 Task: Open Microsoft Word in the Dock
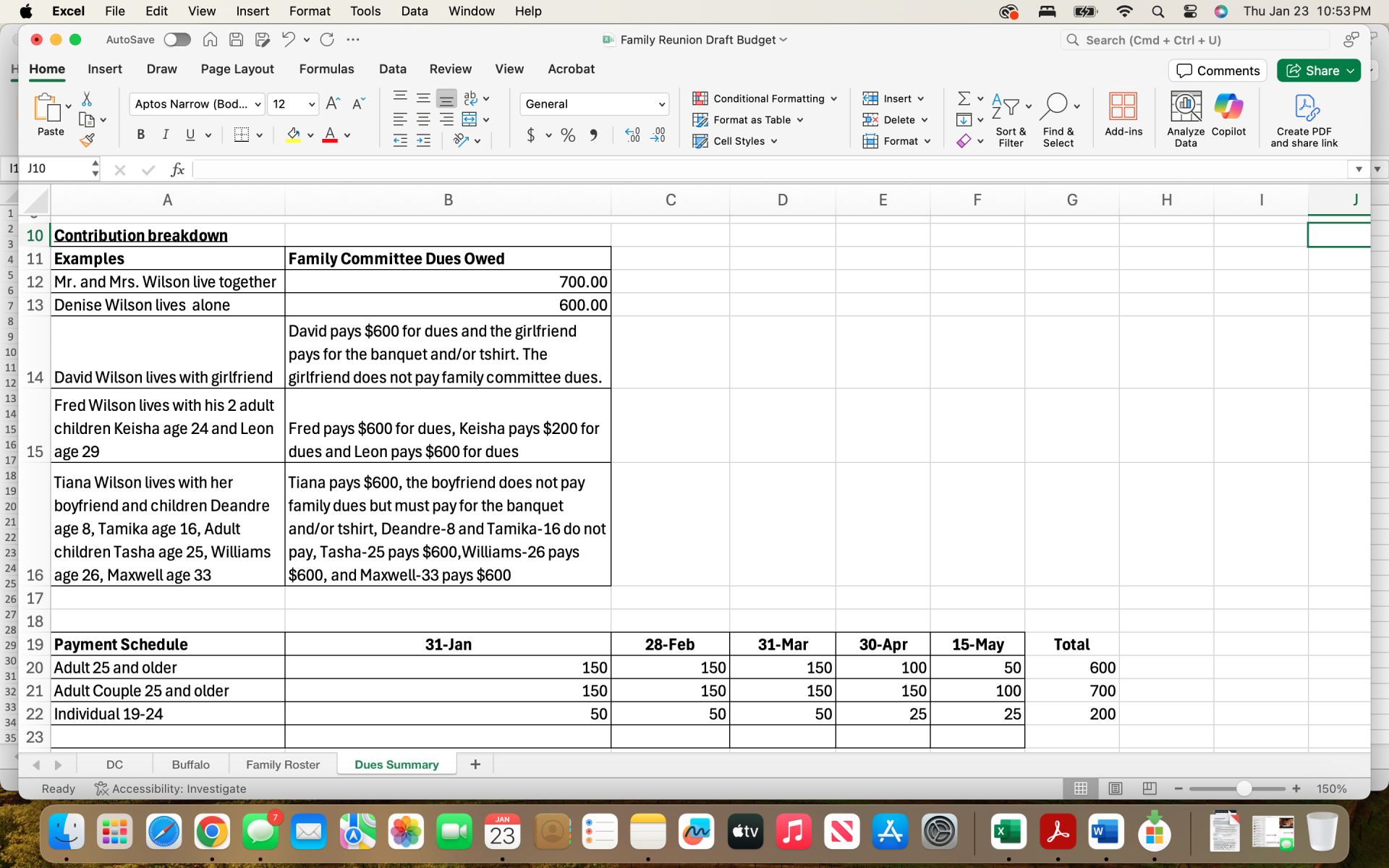[x=1105, y=832]
